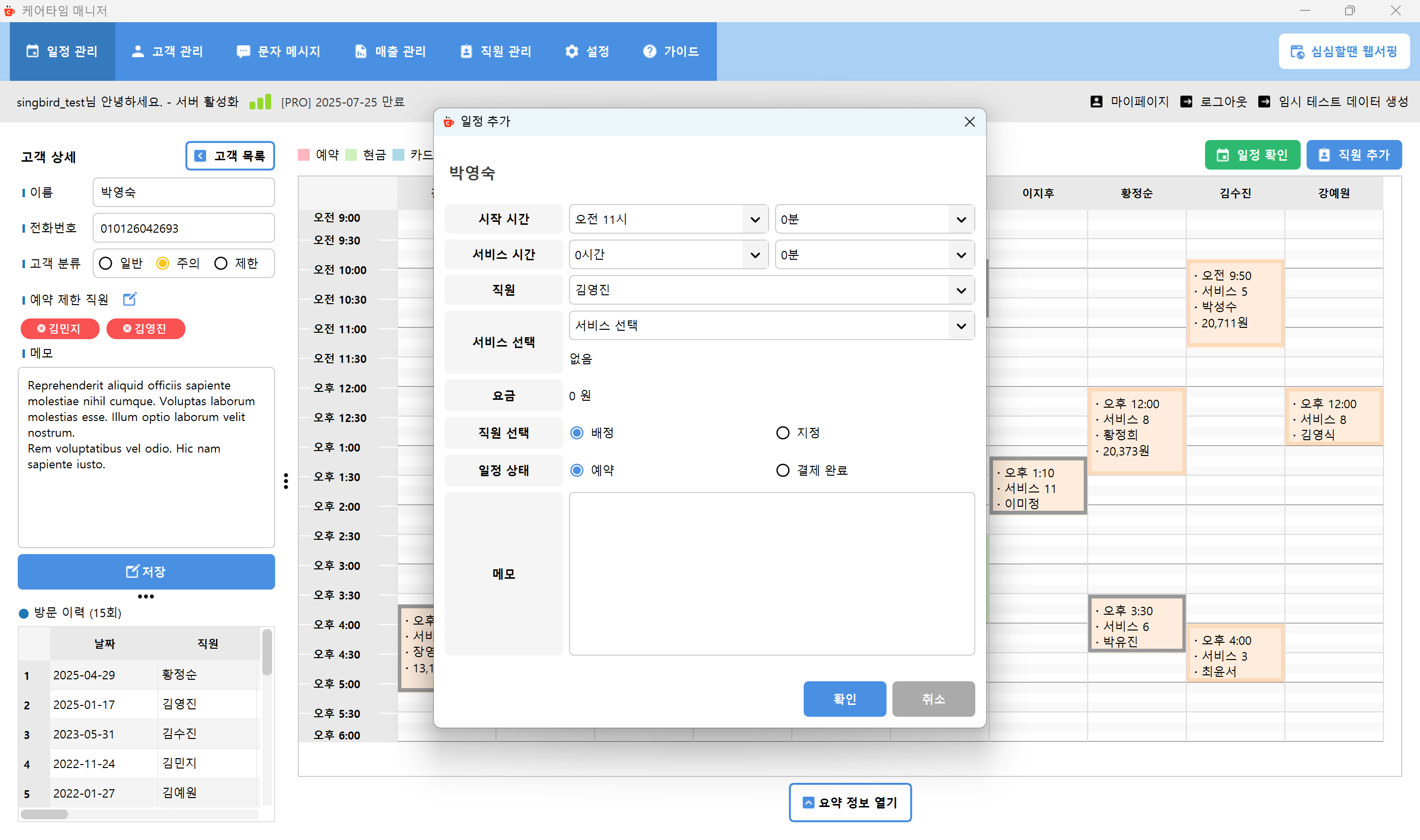Image resolution: width=1420 pixels, height=840 pixels.
Task: Click the 2025-04-29 visit history row
Action: pyautogui.click(x=139, y=675)
